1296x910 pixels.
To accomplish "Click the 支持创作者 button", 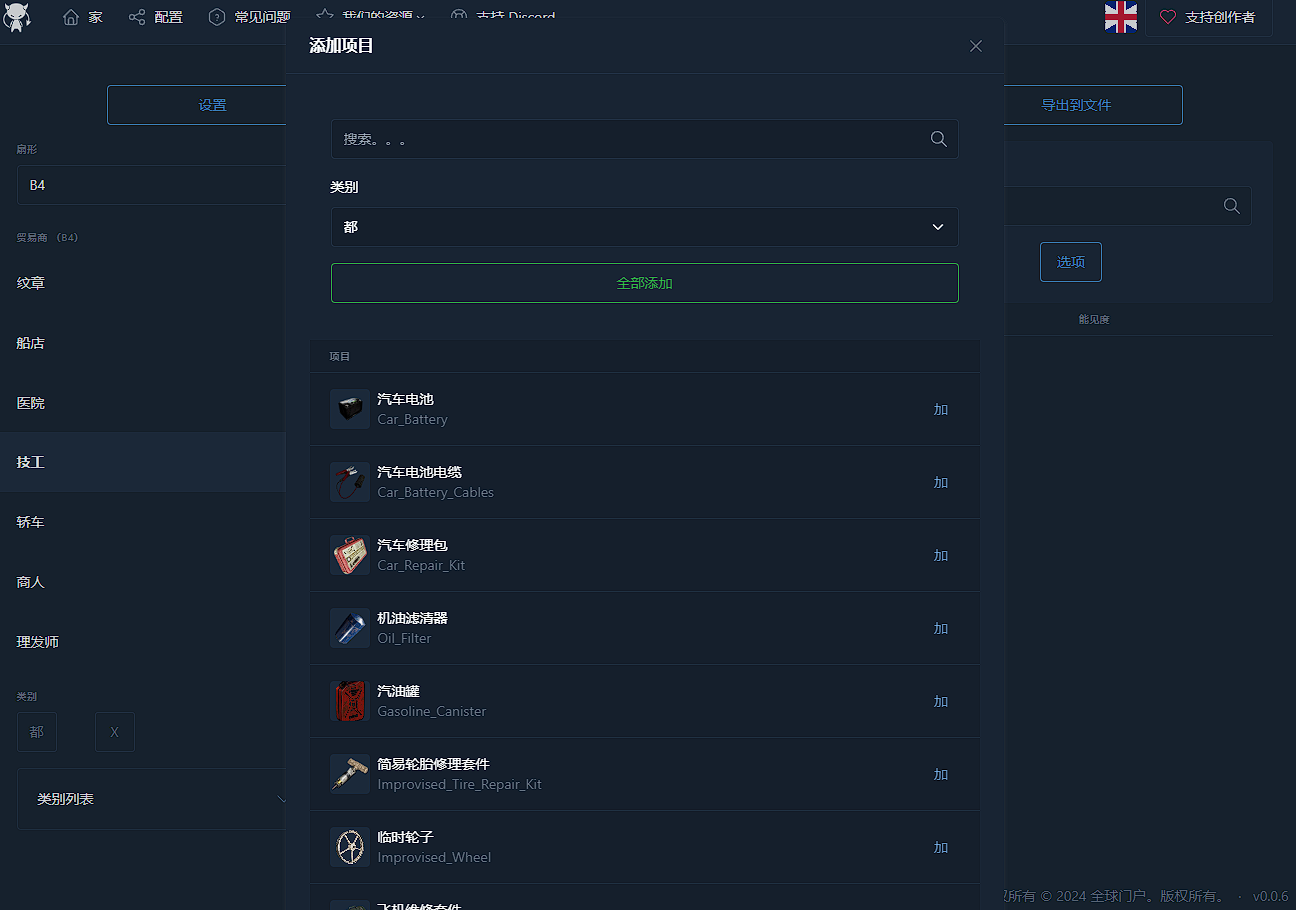I will (x=1210, y=17).
